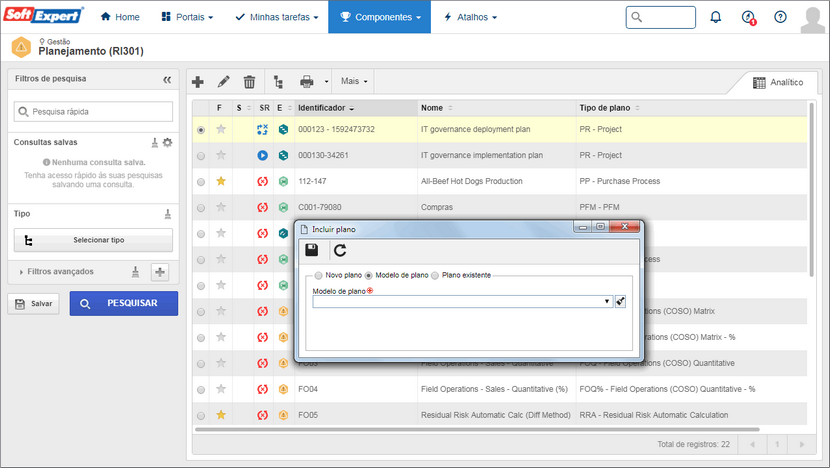Toggle favorite star for FO05 row
830x468 pixels.
pyautogui.click(x=221, y=415)
